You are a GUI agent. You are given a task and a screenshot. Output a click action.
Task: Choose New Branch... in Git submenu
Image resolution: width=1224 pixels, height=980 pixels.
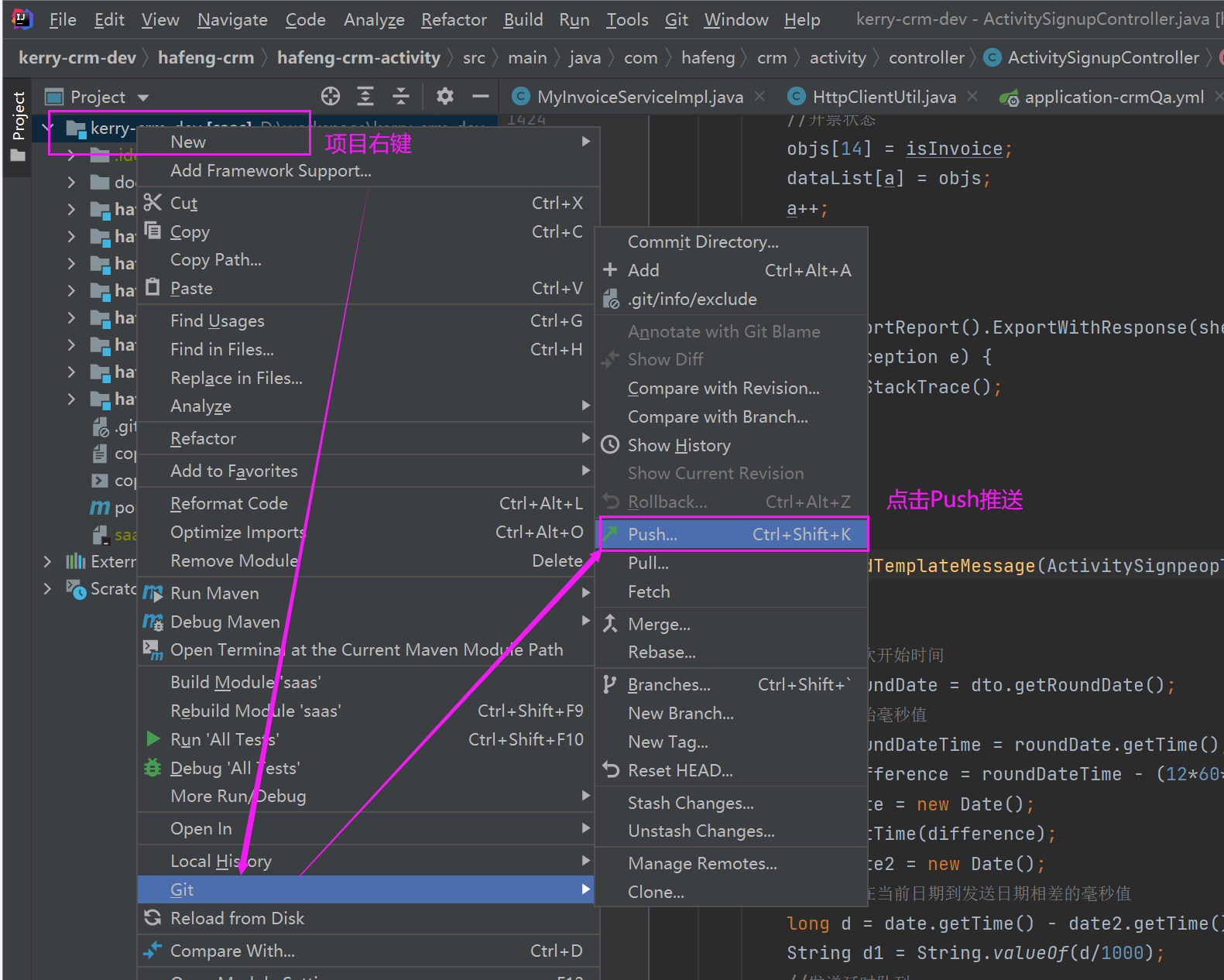coord(732,713)
